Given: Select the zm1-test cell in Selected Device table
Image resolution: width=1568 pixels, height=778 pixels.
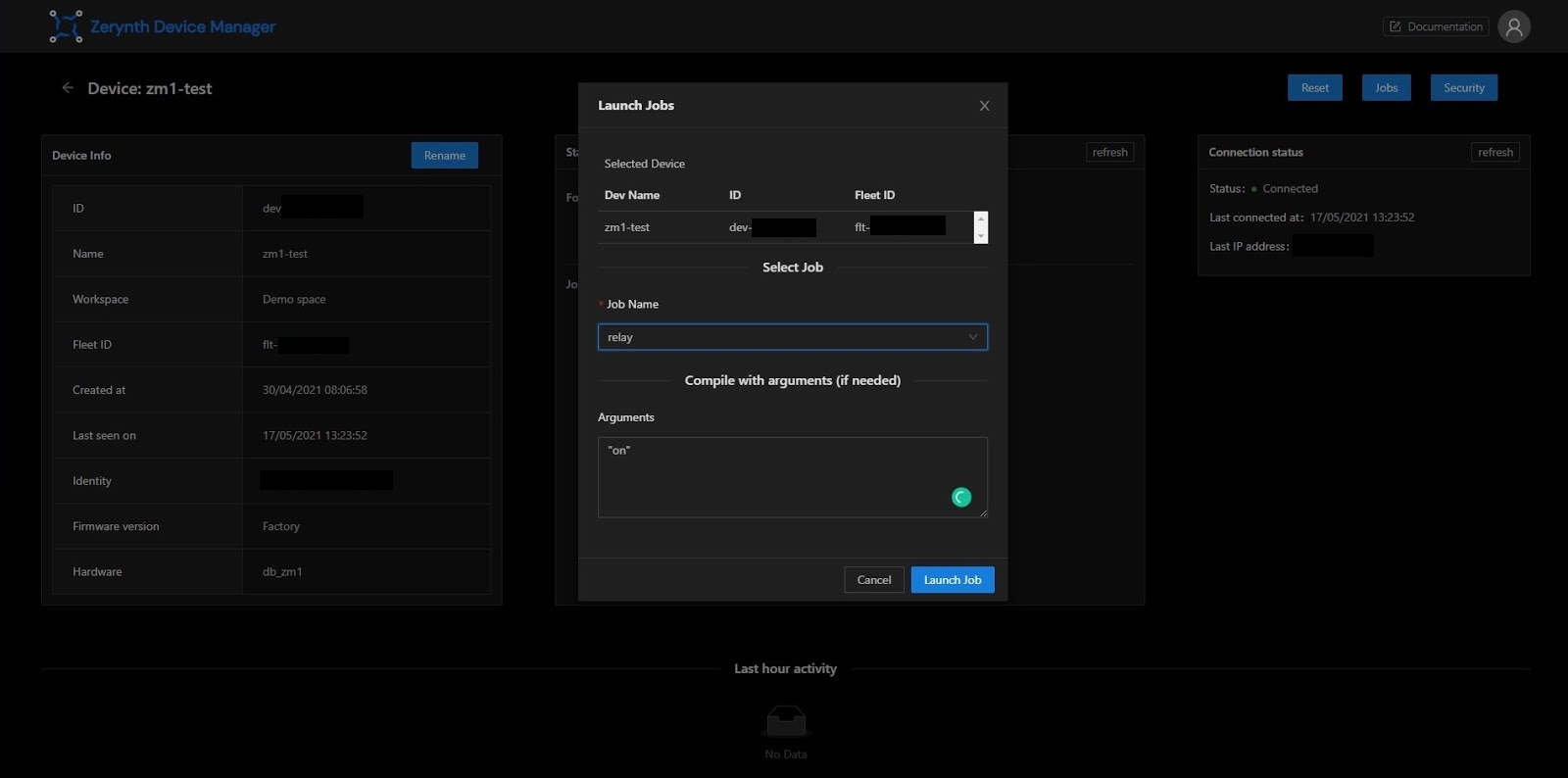Looking at the screenshot, I should 627,227.
